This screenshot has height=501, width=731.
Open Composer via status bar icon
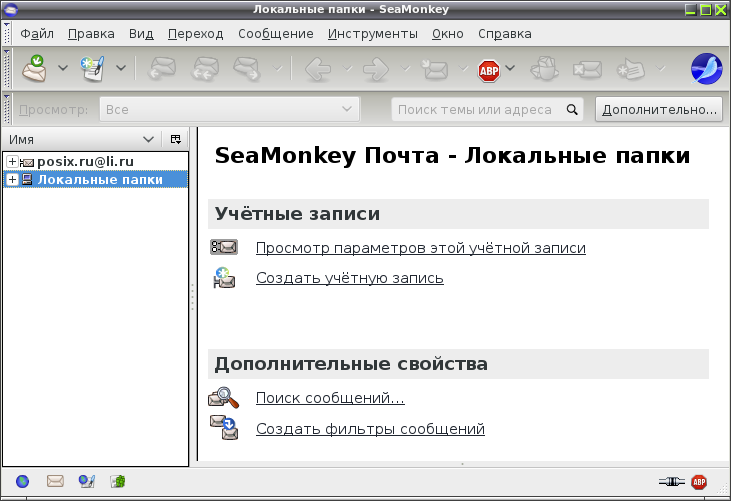click(x=87, y=481)
